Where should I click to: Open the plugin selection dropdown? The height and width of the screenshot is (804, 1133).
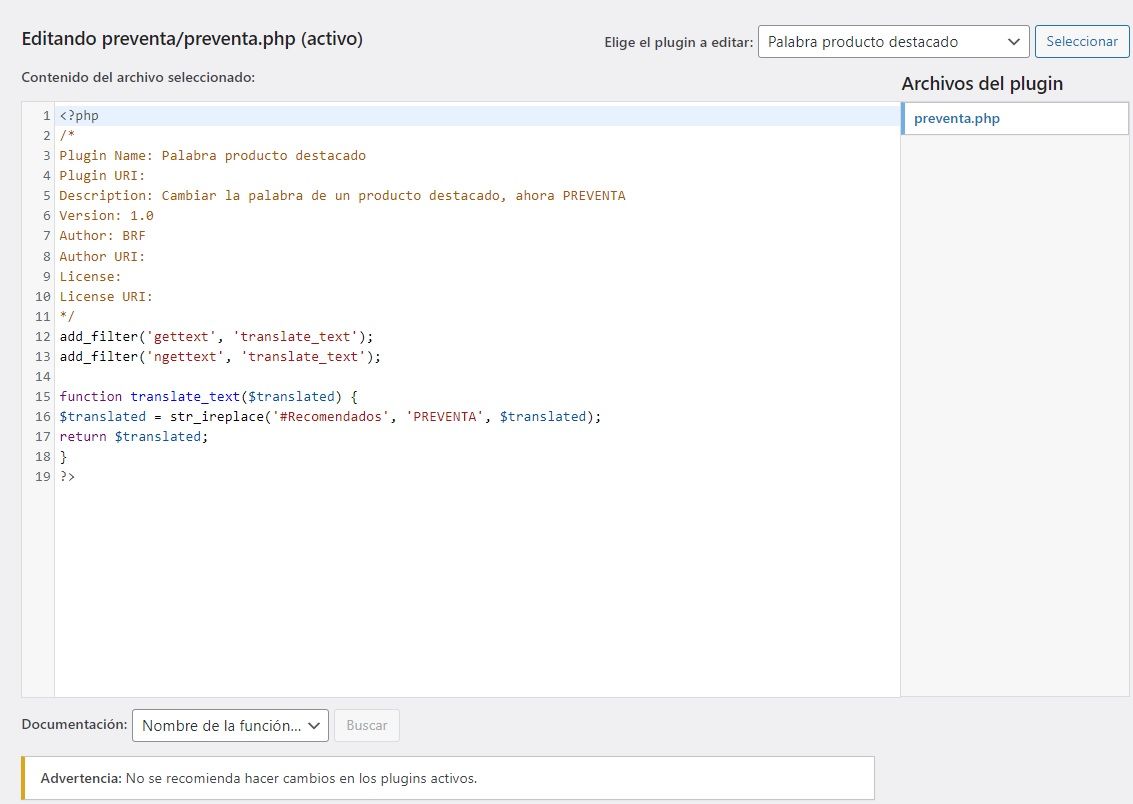click(893, 42)
